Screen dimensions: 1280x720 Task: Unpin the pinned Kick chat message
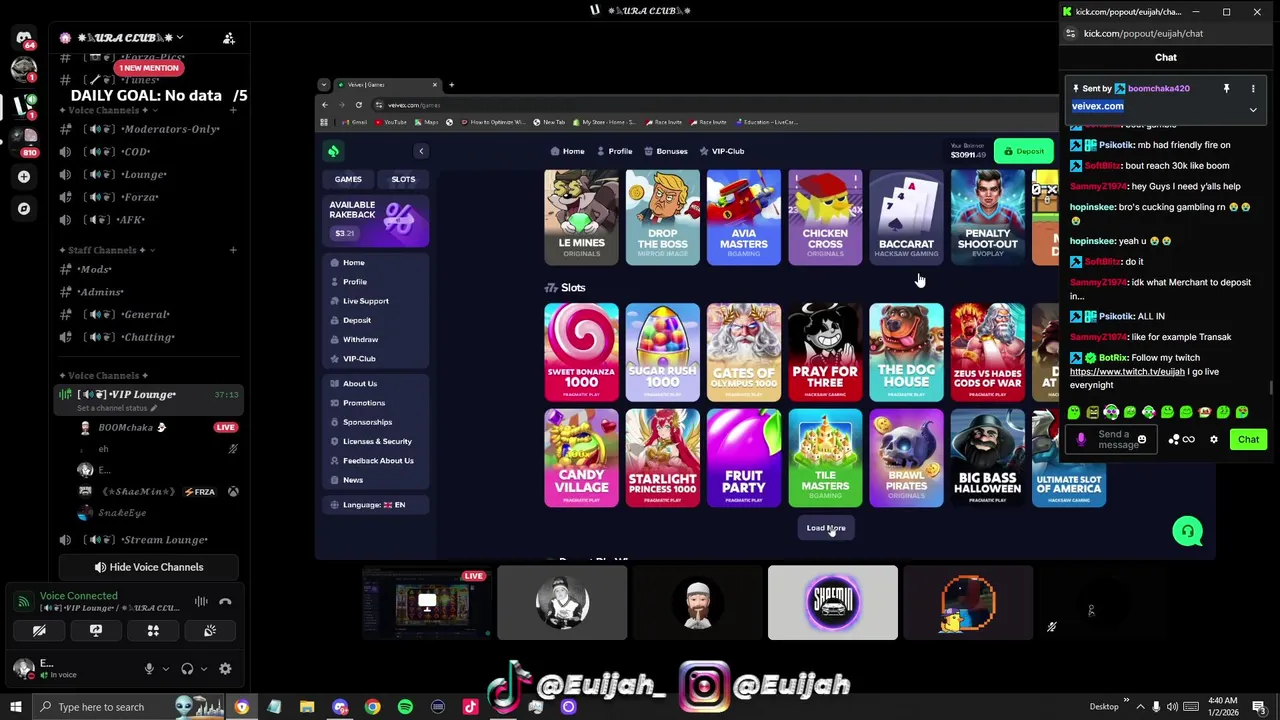(x=1226, y=89)
